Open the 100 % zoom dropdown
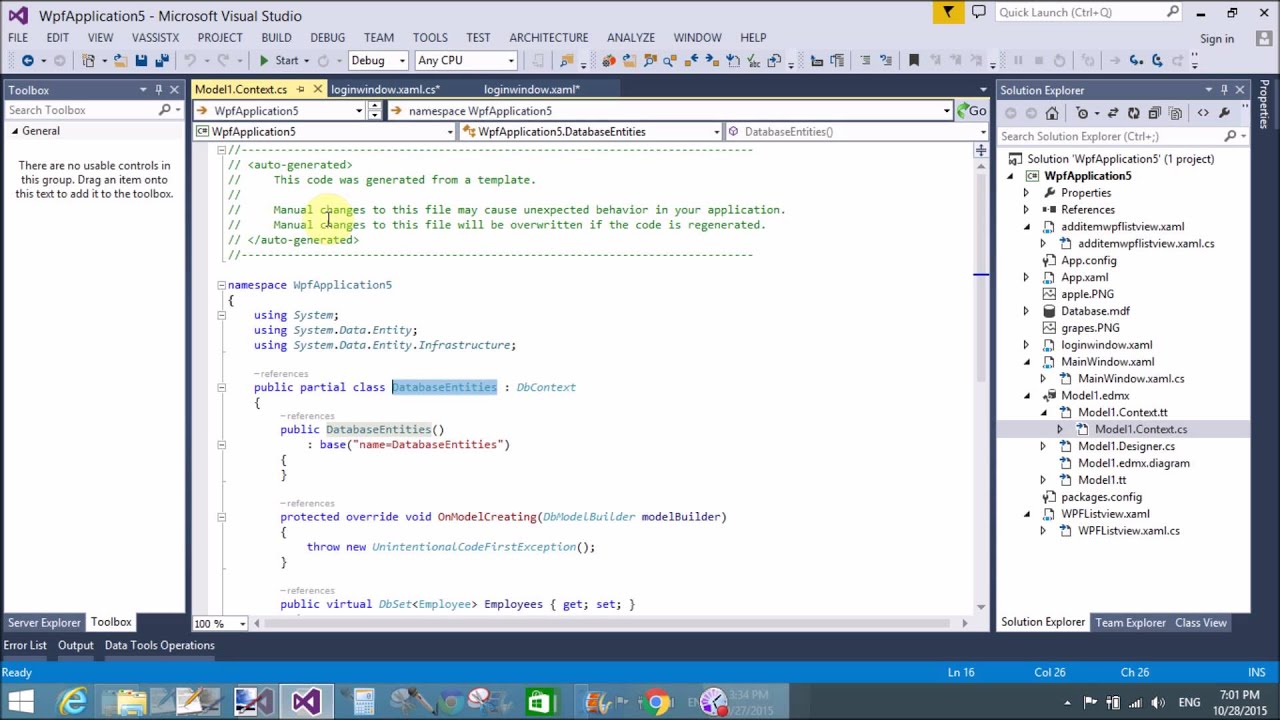 [x=242, y=624]
